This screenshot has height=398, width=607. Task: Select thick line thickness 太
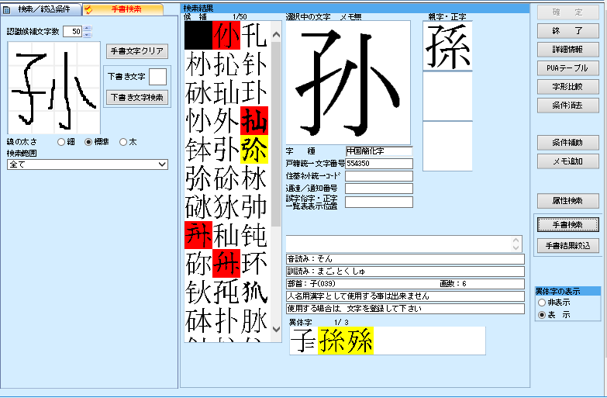tap(123, 142)
